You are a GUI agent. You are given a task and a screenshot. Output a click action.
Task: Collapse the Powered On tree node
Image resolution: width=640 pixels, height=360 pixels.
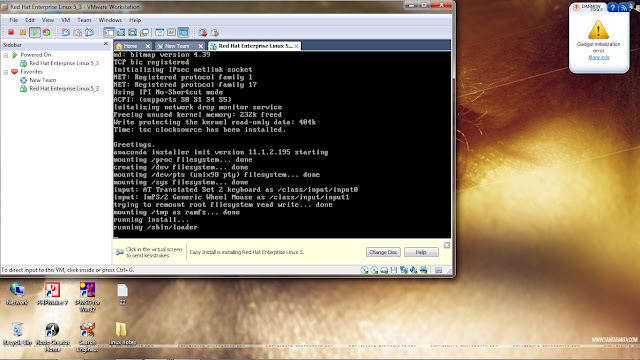point(6,55)
